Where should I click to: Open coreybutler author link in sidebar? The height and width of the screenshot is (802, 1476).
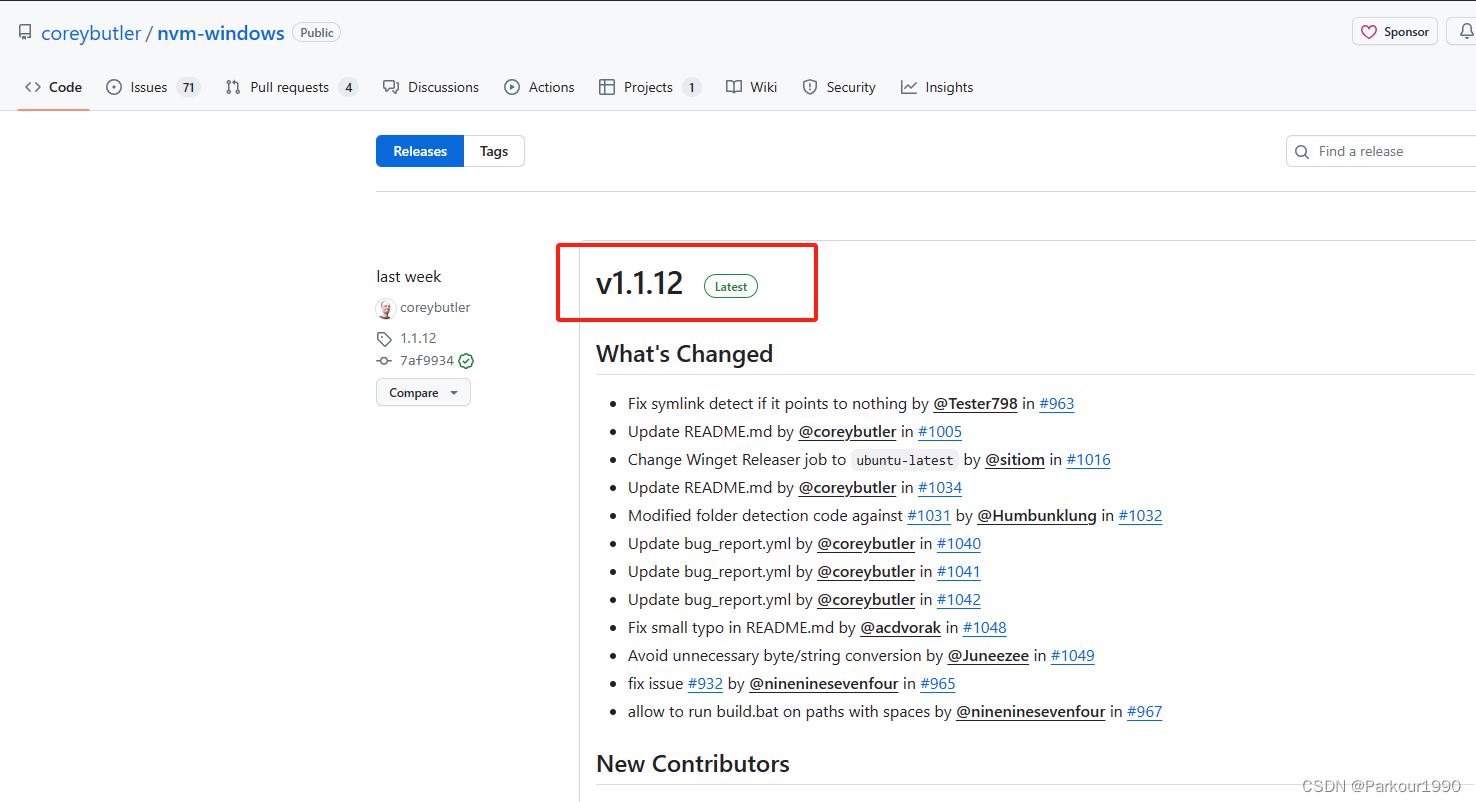coord(435,307)
